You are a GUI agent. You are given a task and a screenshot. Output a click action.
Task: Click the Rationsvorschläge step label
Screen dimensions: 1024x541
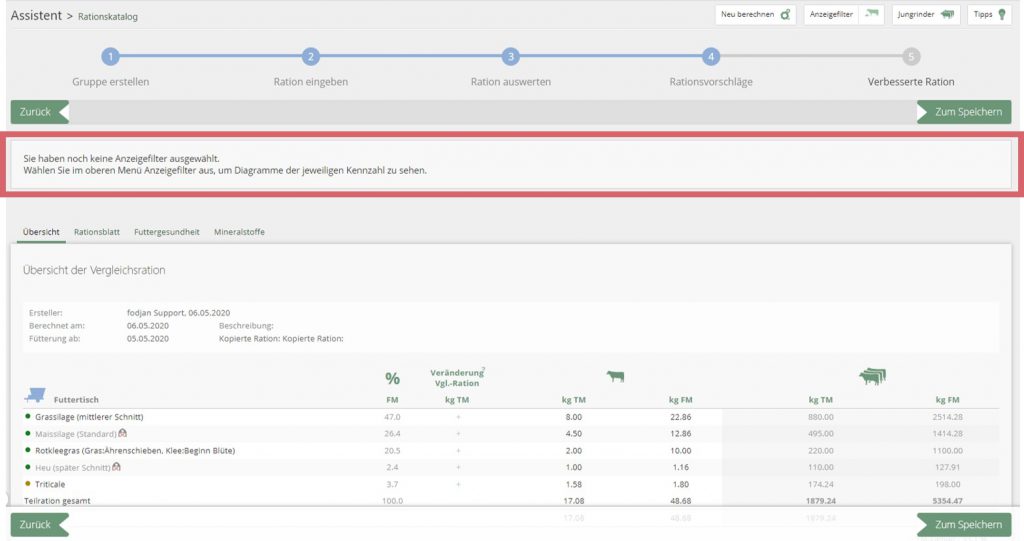711,82
